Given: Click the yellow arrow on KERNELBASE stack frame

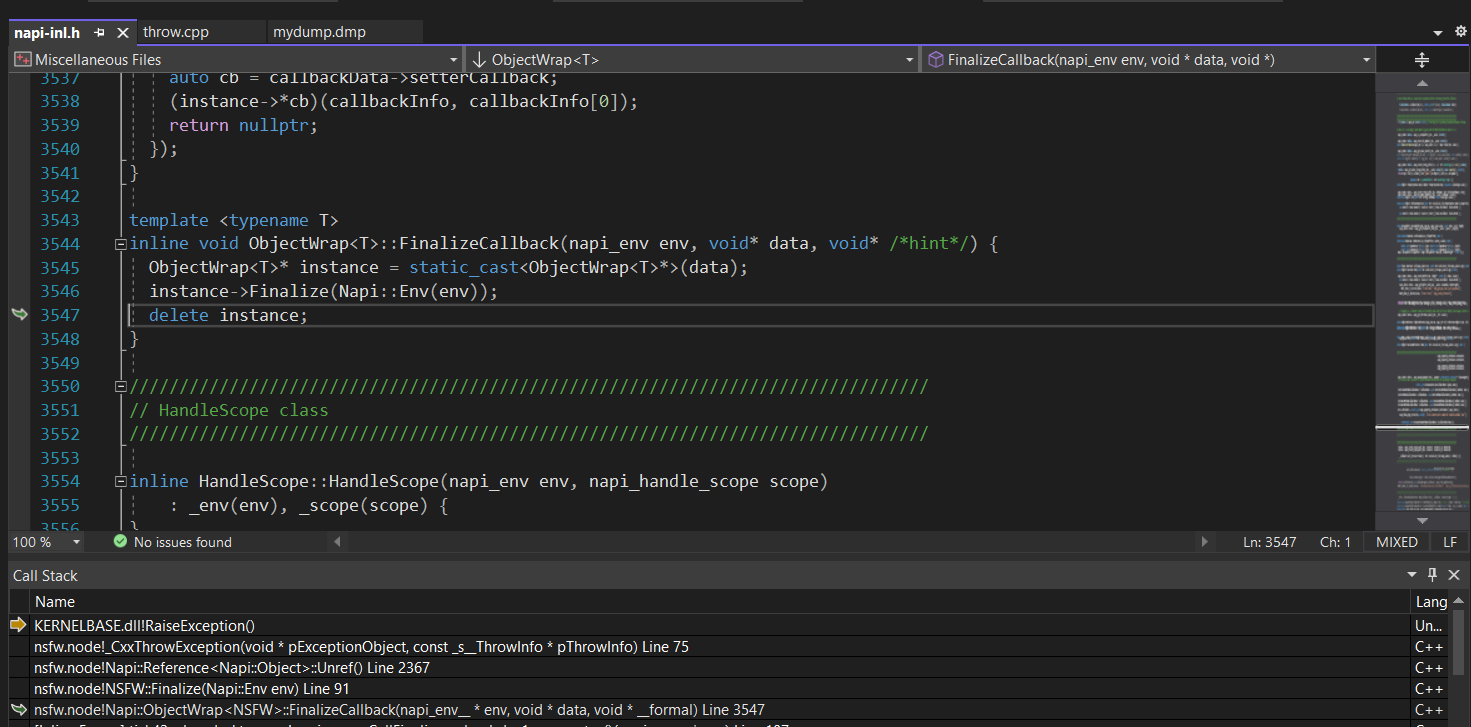Looking at the screenshot, I should coord(20,625).
